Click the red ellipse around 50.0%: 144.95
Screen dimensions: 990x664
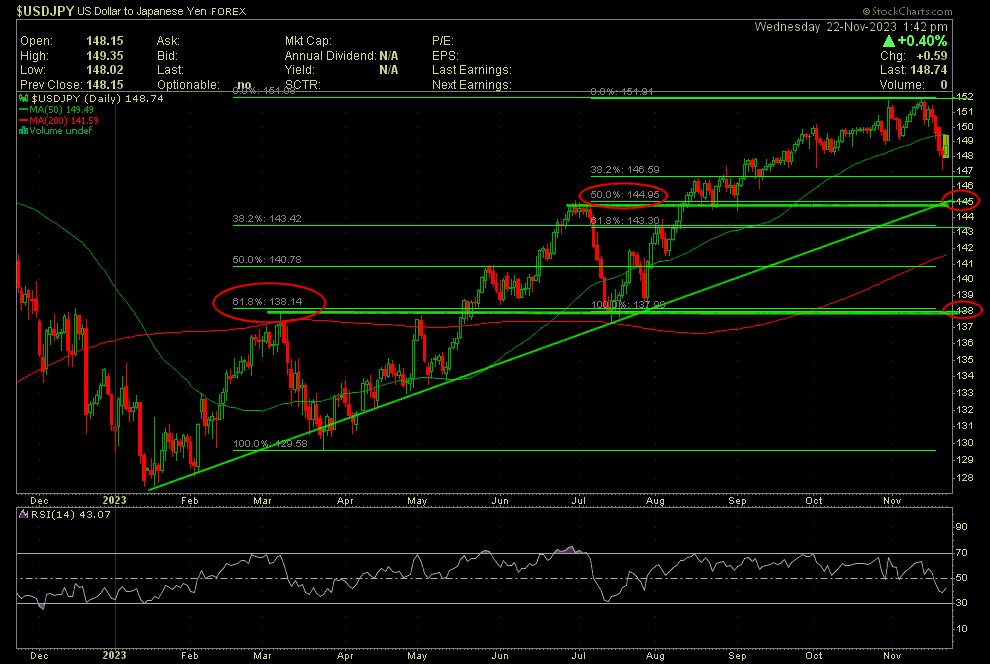click(x=626, y=193)
